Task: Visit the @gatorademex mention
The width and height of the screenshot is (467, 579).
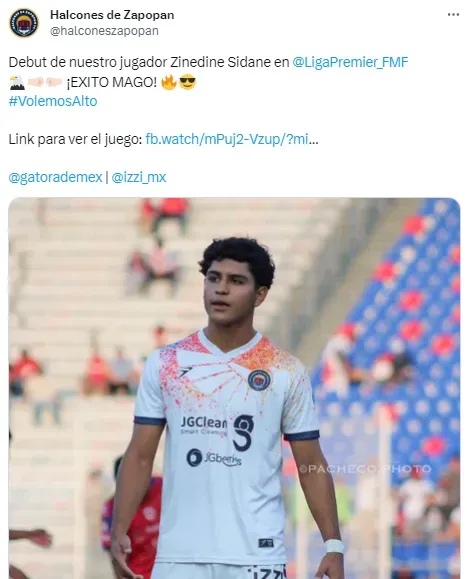Action: point(55,177)
